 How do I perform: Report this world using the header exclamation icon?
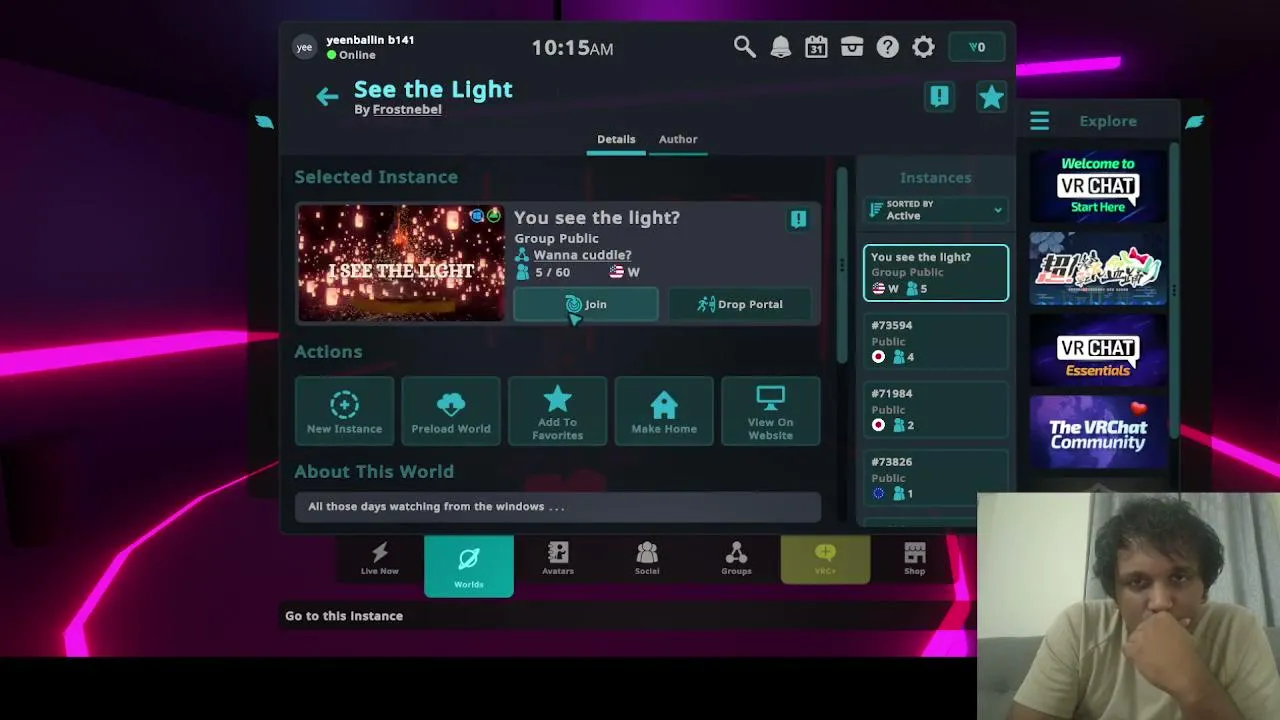[939, 96]
